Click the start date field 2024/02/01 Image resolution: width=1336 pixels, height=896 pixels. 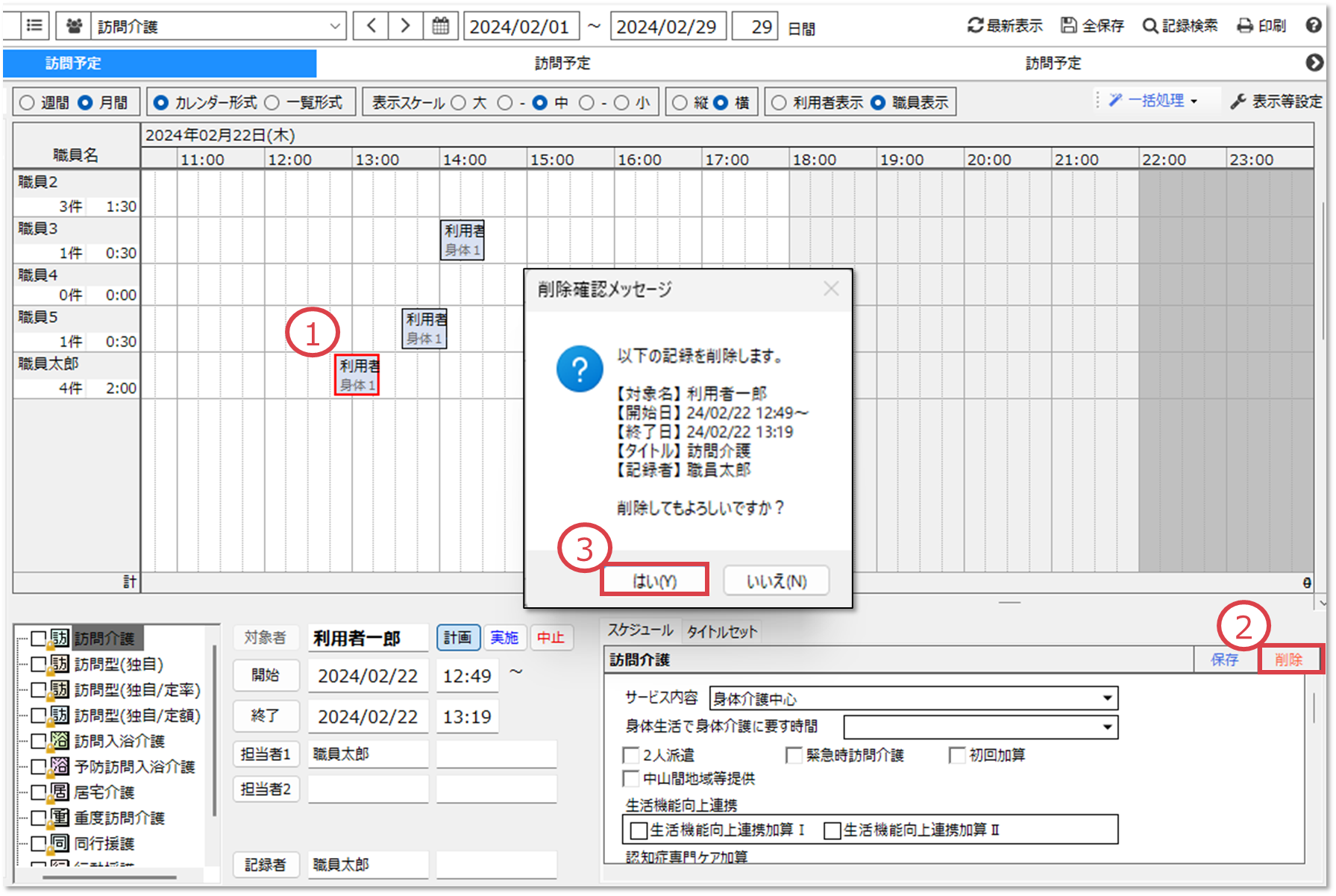coord(521,27)
